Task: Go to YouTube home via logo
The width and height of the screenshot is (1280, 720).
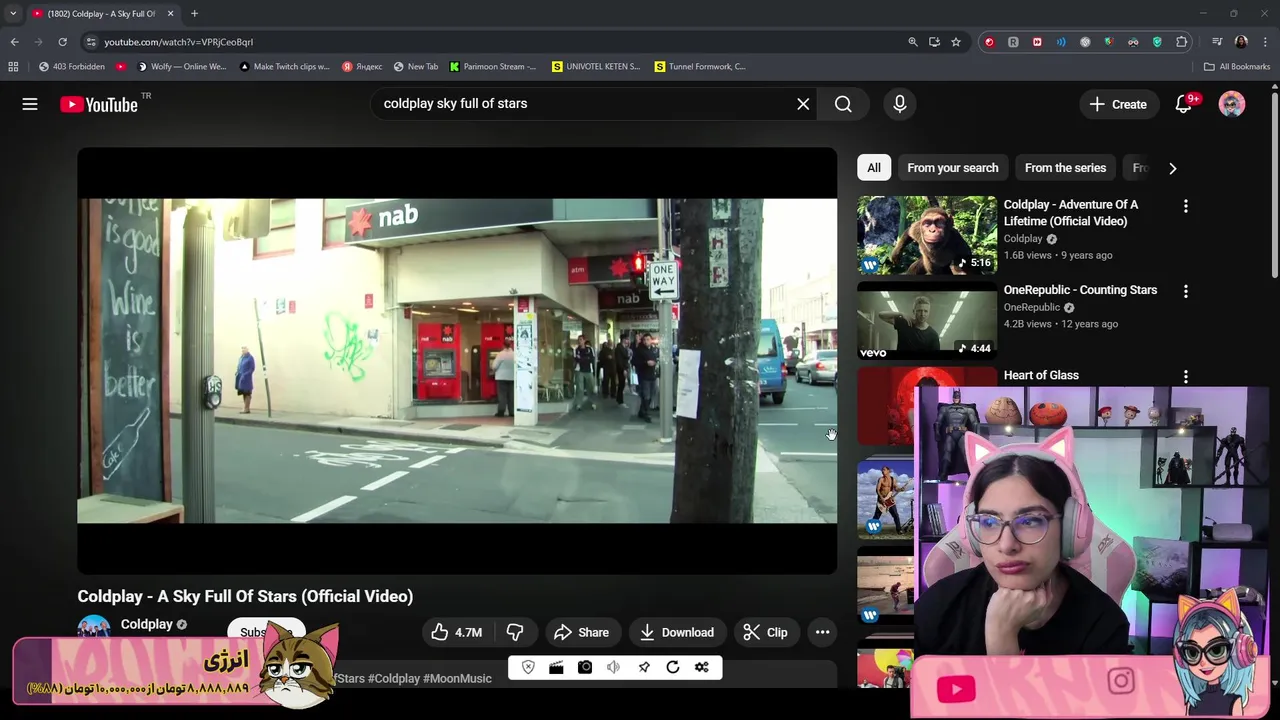Action: coord(99,104)
